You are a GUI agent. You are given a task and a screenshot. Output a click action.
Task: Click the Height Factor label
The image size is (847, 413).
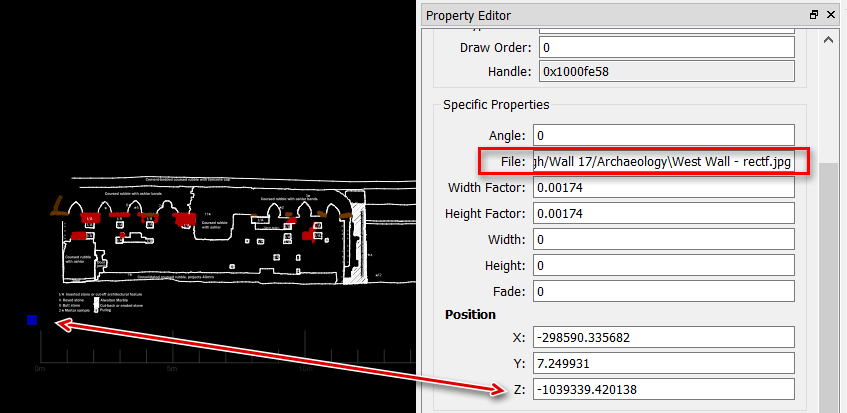(485, 214)
